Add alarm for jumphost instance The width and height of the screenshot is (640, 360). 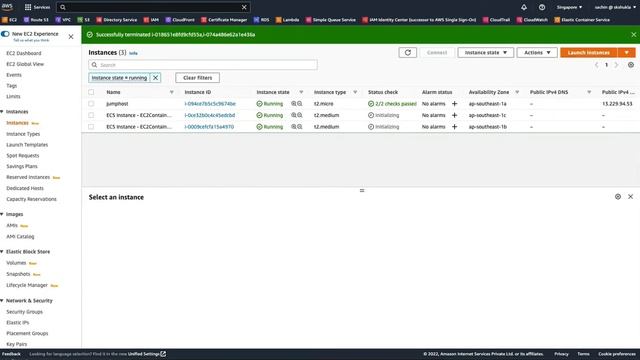point(454,104)
